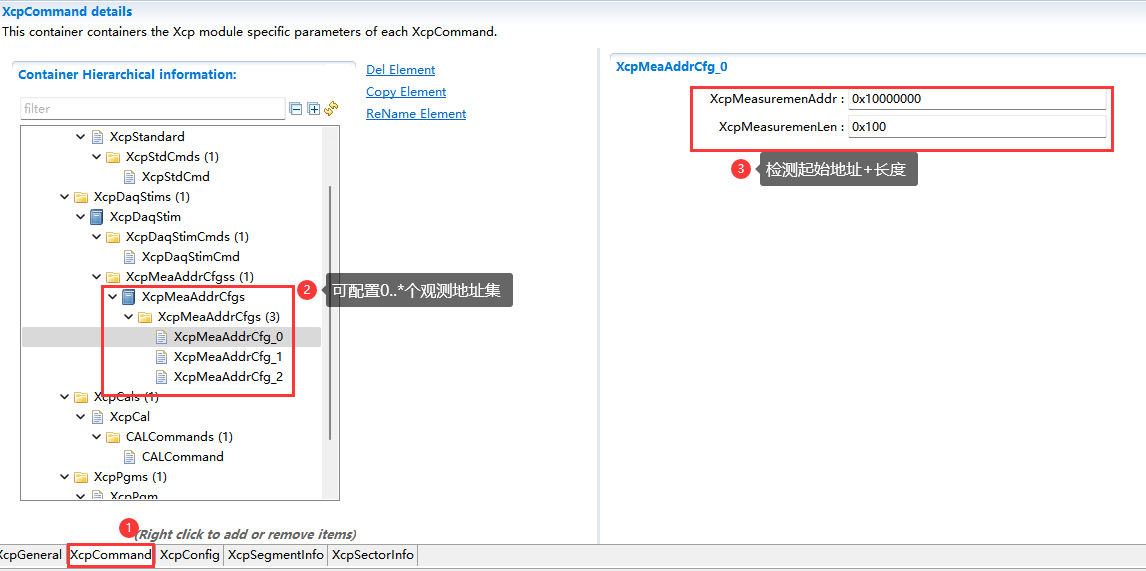Collapse the XcpPgms (1) node
The width and height of the screenshot is (1146, 571).
point(64,477)
